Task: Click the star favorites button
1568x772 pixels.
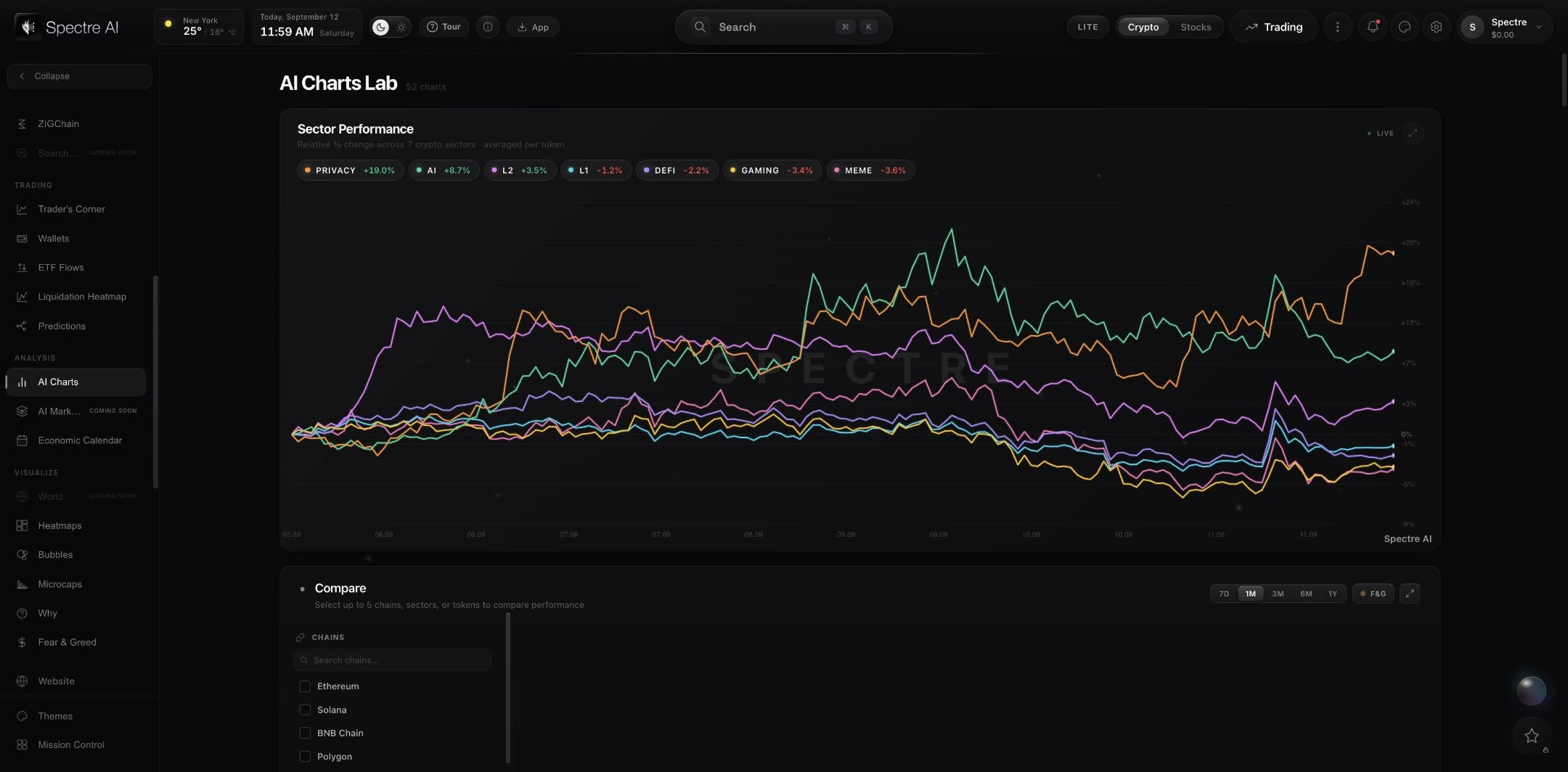Action: 1532,736
